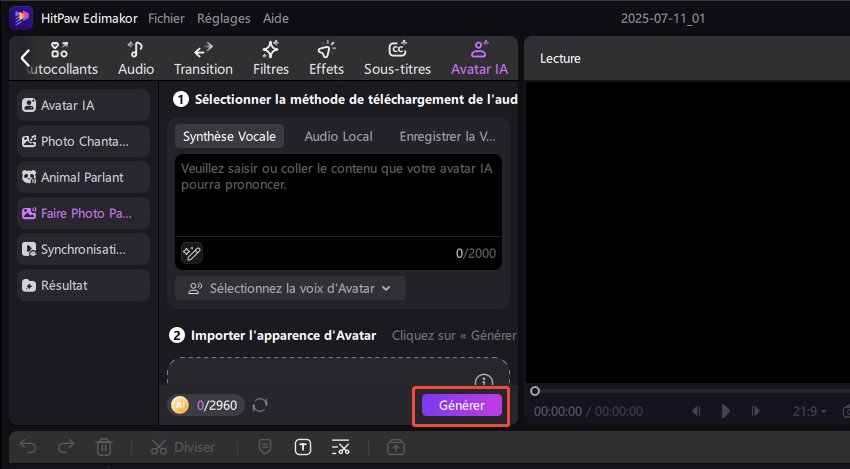The image size is (850, 469).
Task: Click the Lecture panel title
Action: 560,59
